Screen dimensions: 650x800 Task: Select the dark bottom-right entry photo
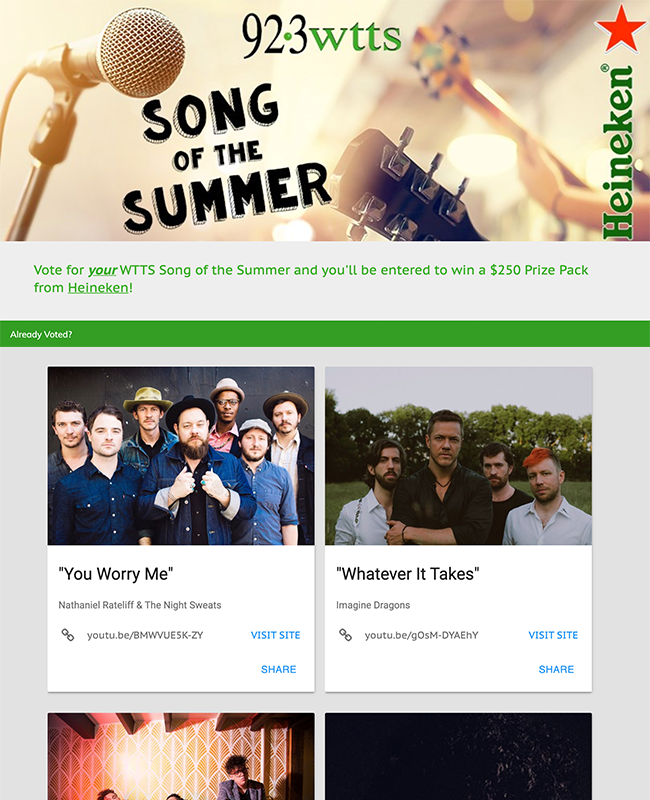tap(459, 756)
